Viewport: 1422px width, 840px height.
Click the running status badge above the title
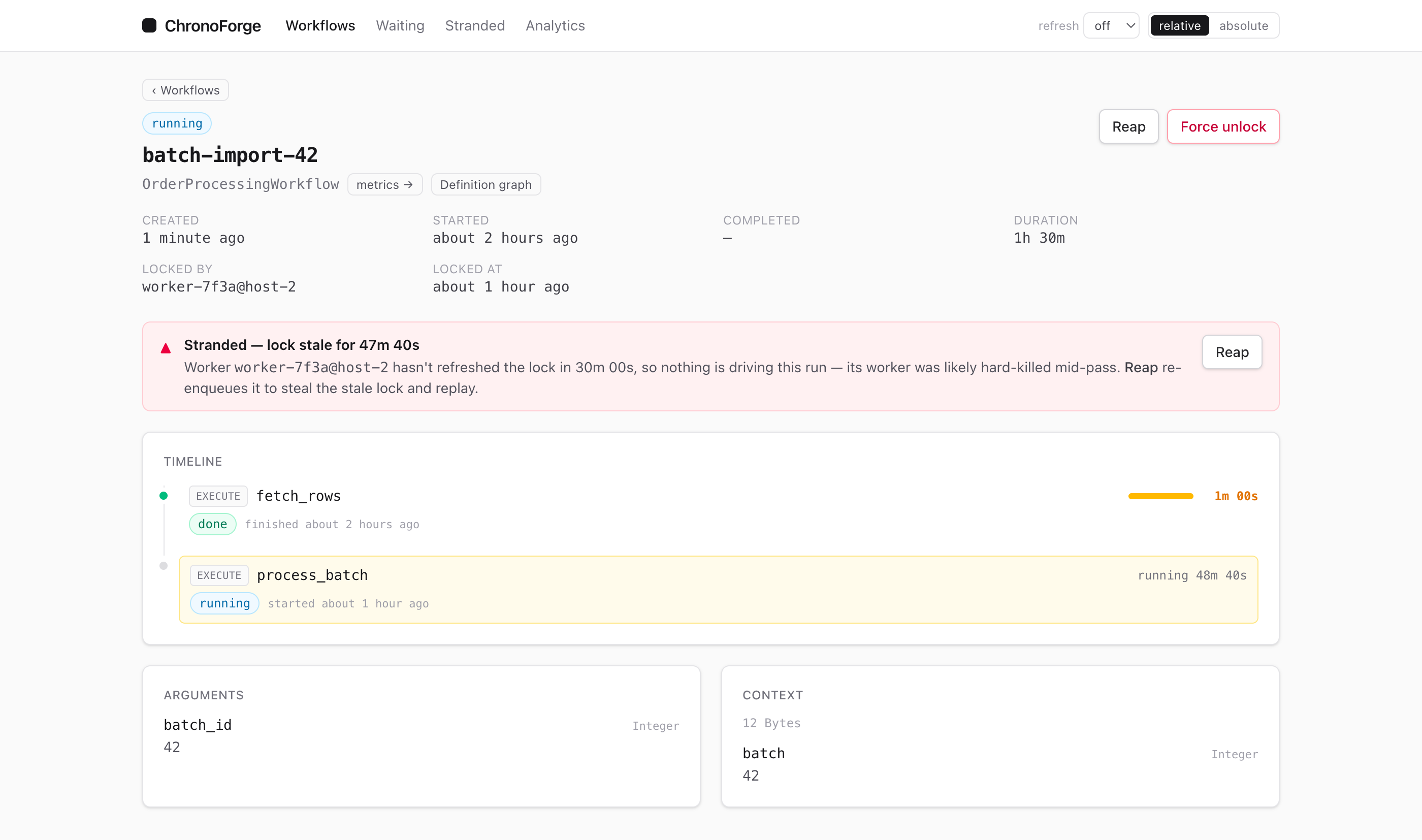pos(177,123)
